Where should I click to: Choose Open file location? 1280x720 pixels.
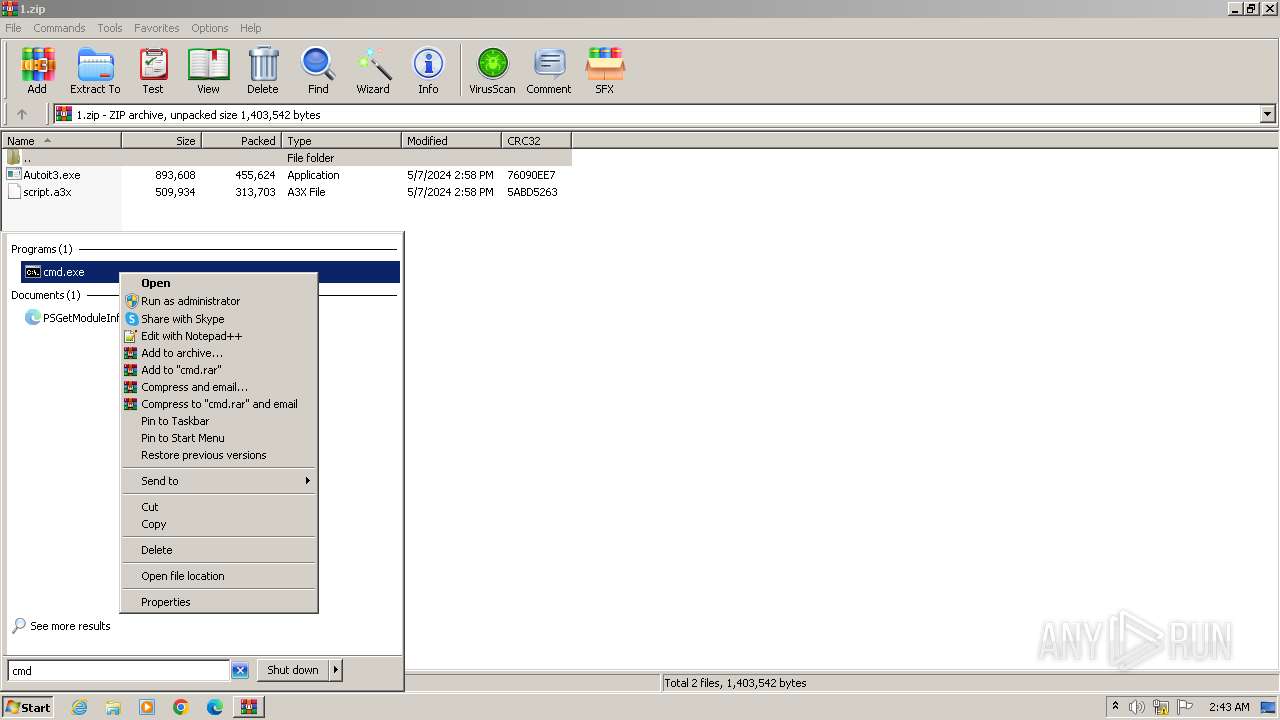[219, 576]
